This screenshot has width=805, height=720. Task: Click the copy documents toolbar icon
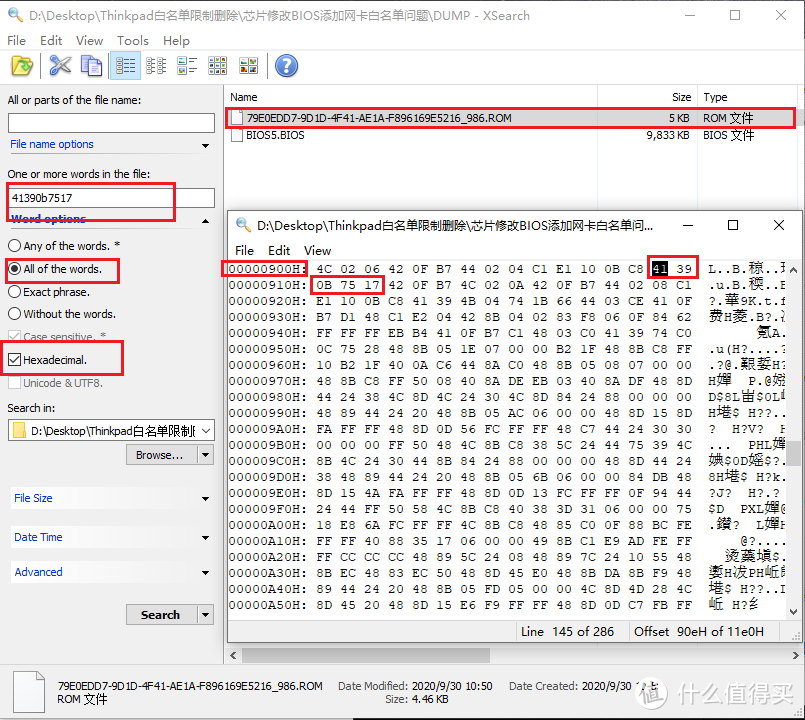coord(91,66)
